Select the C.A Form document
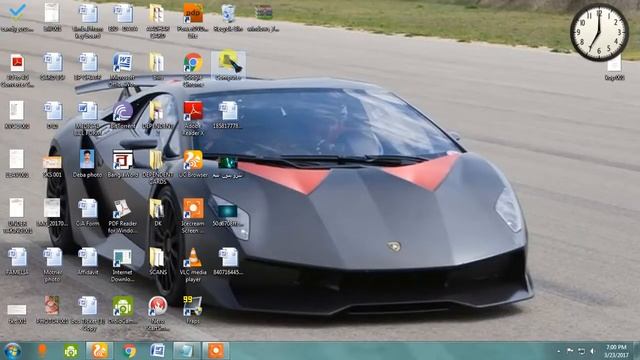The width and height of the screenshot is (640, 360). pos(87,213)
